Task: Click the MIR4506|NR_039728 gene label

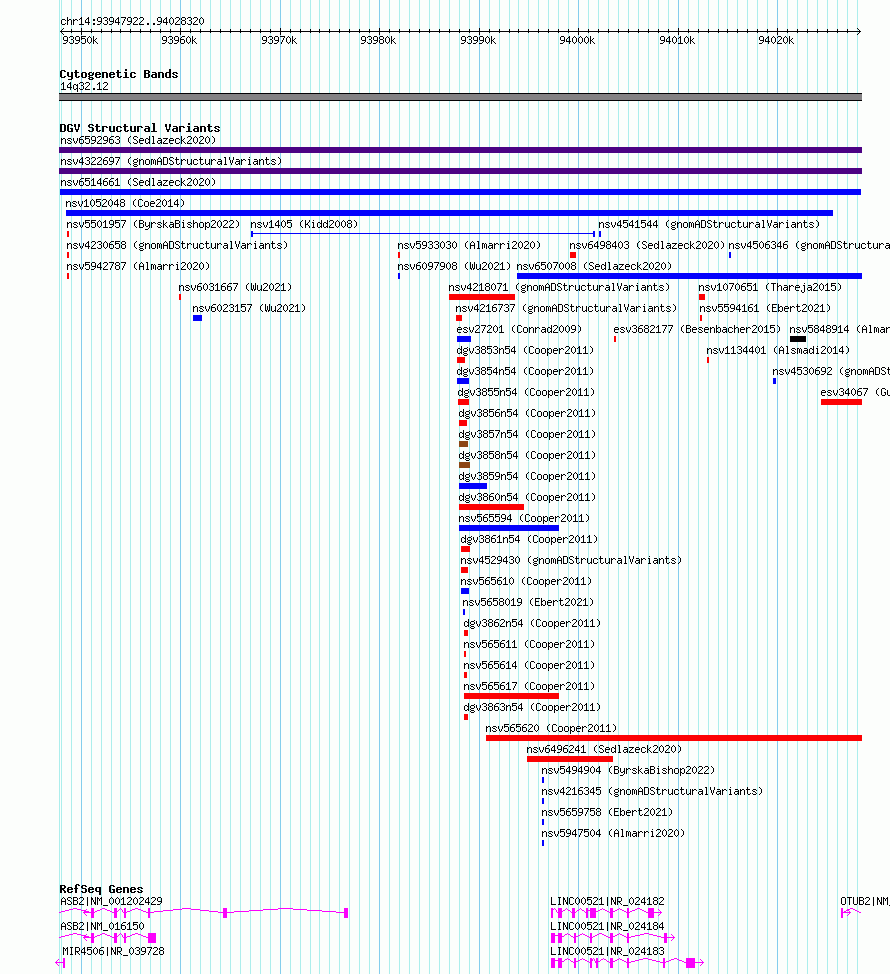Action: [x=114, y=952]
